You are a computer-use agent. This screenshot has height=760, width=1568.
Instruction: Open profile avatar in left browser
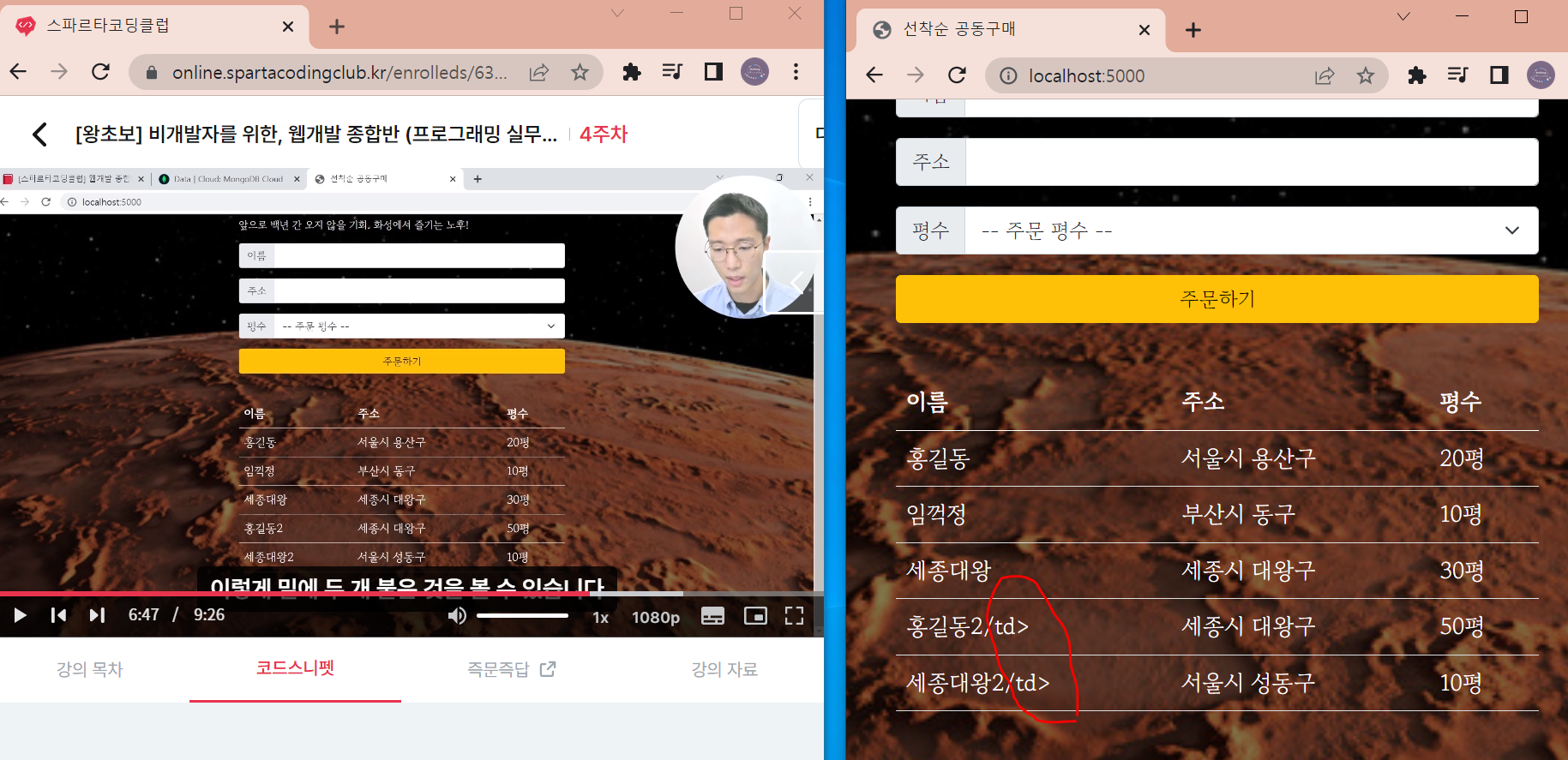point(754,72)
